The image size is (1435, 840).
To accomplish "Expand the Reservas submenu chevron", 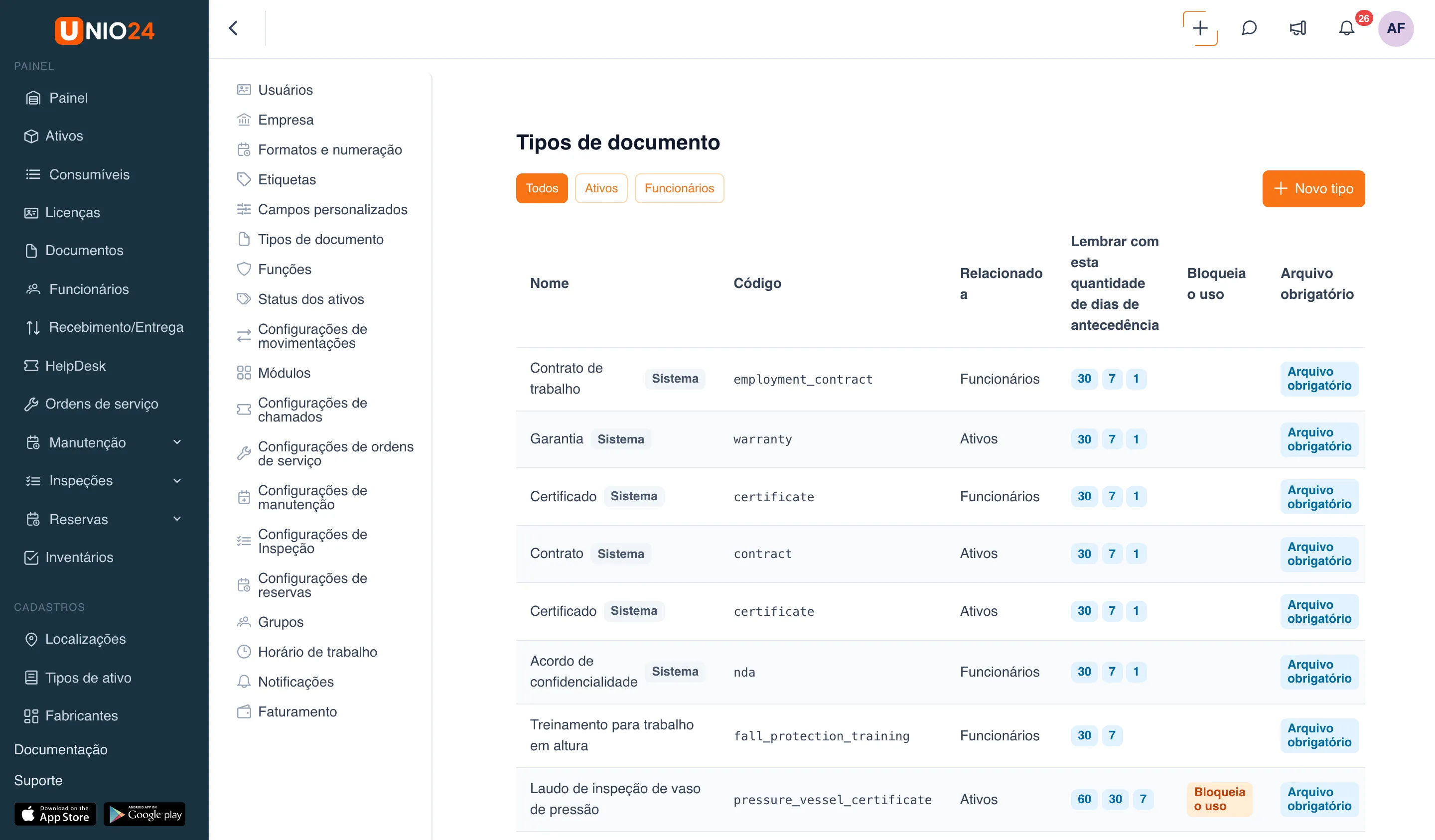I will 177,519.
